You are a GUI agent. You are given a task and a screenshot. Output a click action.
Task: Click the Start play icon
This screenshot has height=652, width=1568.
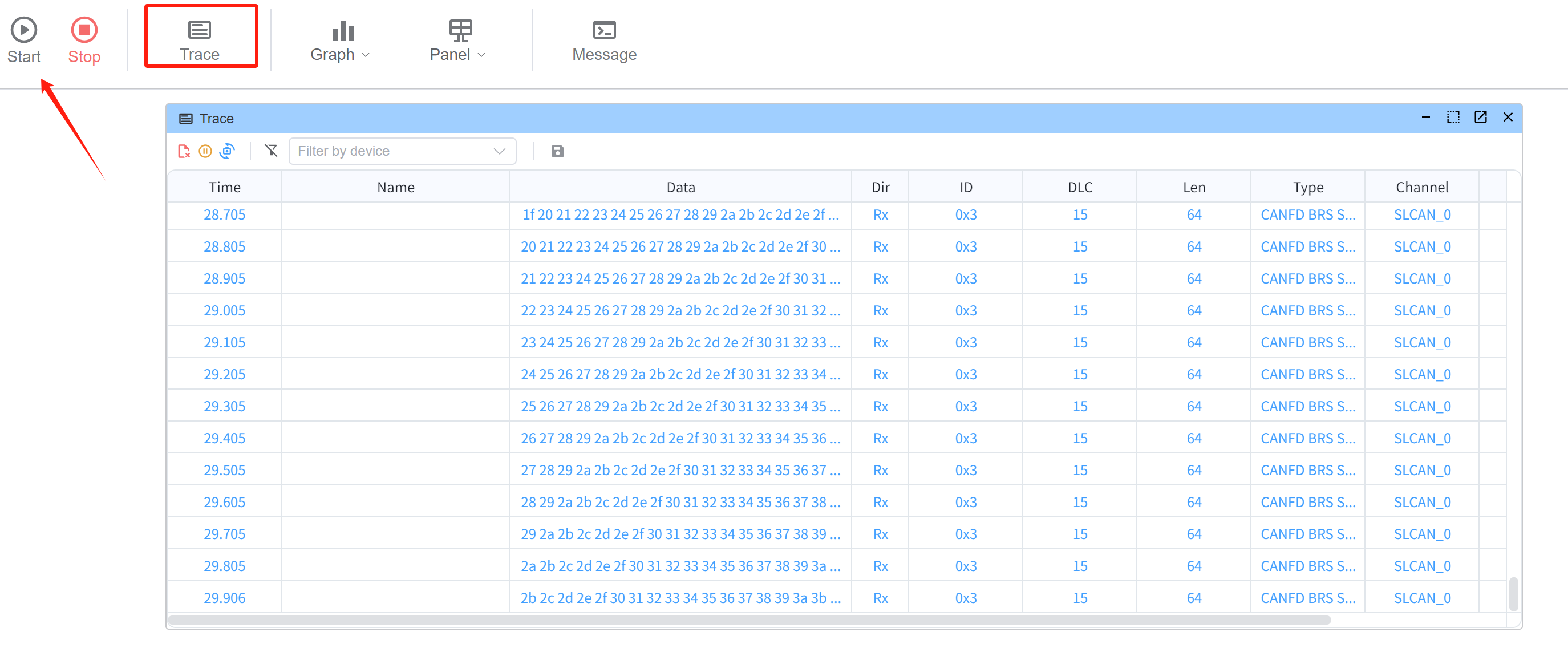click(x=24, y=30)
